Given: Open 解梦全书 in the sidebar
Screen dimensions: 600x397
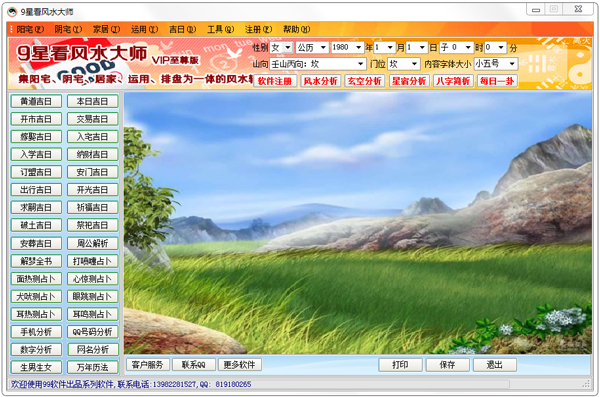Looking at the screenshot, I should coord(36,261).
